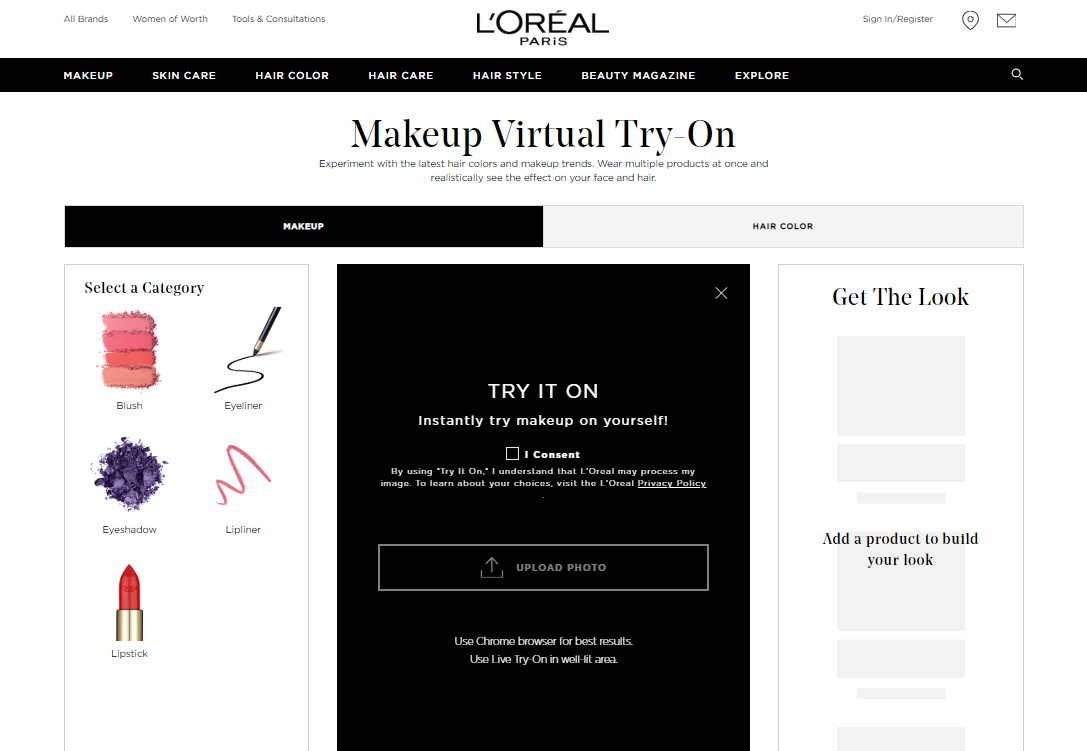Screen dimensions: 1087x751
Task: Follow the Privacy Policy link
Action: point(671,484)
